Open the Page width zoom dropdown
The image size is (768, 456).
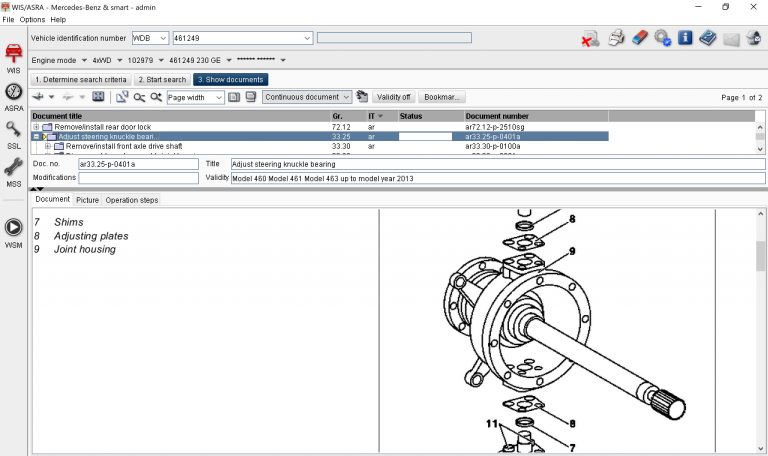click(x=219, y=97)
